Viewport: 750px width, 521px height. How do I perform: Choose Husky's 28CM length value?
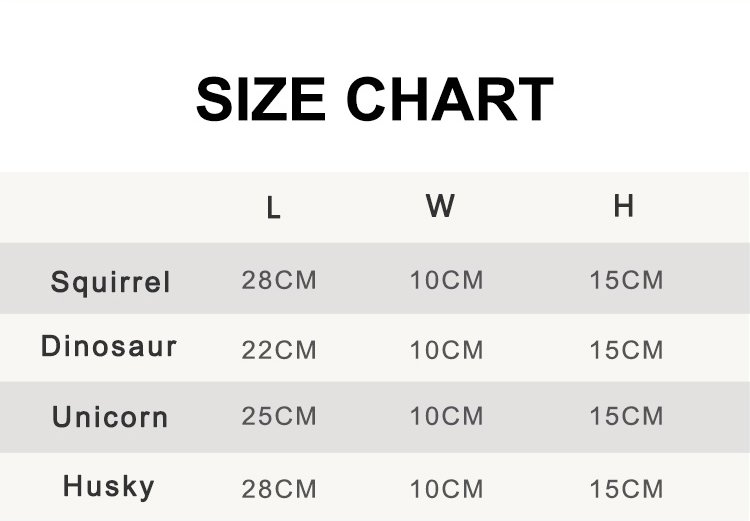tap(279, 490)
